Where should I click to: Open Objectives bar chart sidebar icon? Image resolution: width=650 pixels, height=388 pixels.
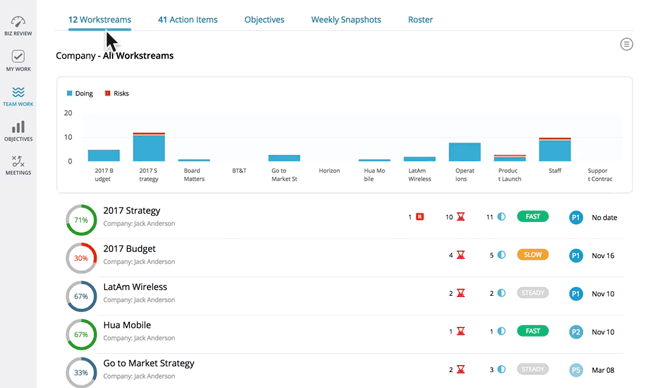click(18, 131)
